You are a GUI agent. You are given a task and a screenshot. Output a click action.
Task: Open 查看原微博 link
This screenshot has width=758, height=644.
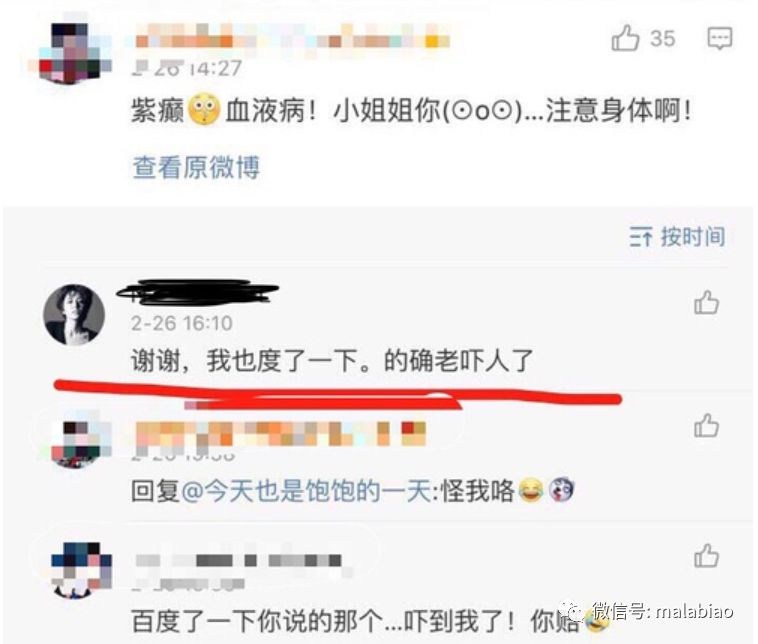[196, 167]
